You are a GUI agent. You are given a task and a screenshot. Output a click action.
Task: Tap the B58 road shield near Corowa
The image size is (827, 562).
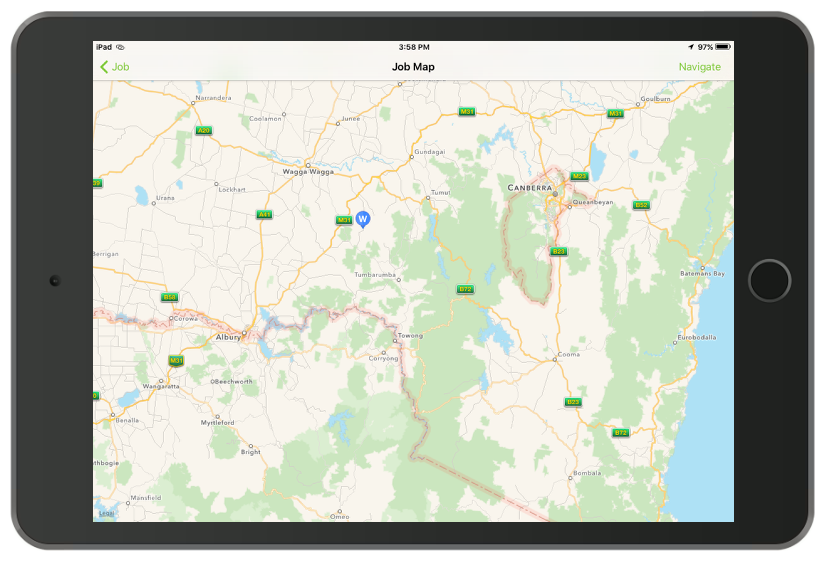tap(169, 297)
